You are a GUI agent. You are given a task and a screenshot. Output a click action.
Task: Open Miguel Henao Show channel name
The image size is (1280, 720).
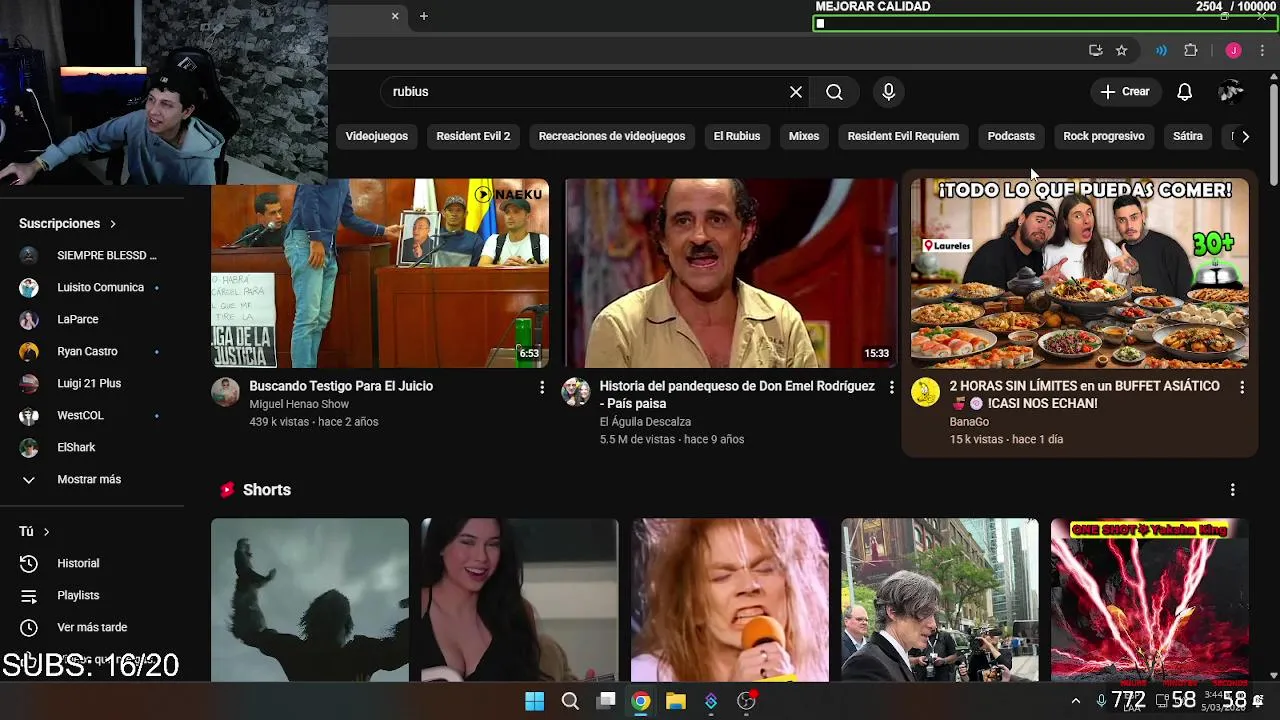299,404
